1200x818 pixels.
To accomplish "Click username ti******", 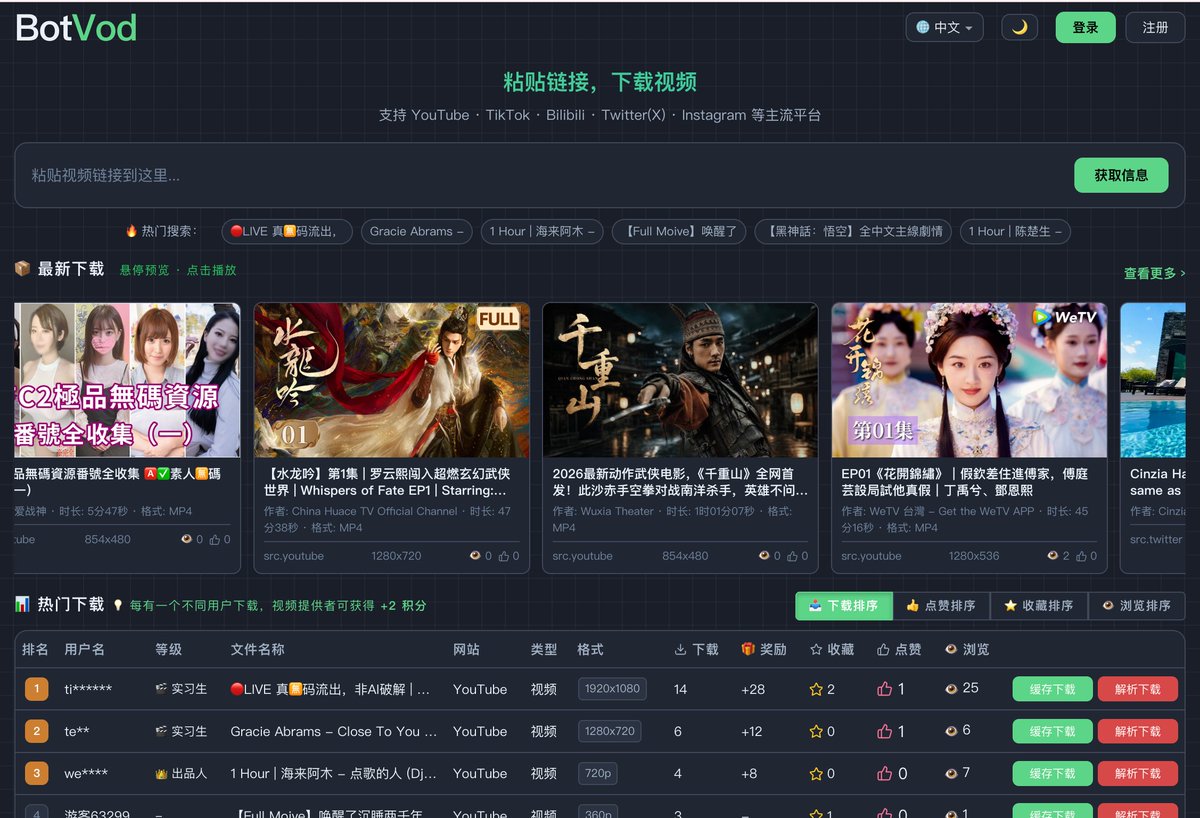I will point(88,689).
